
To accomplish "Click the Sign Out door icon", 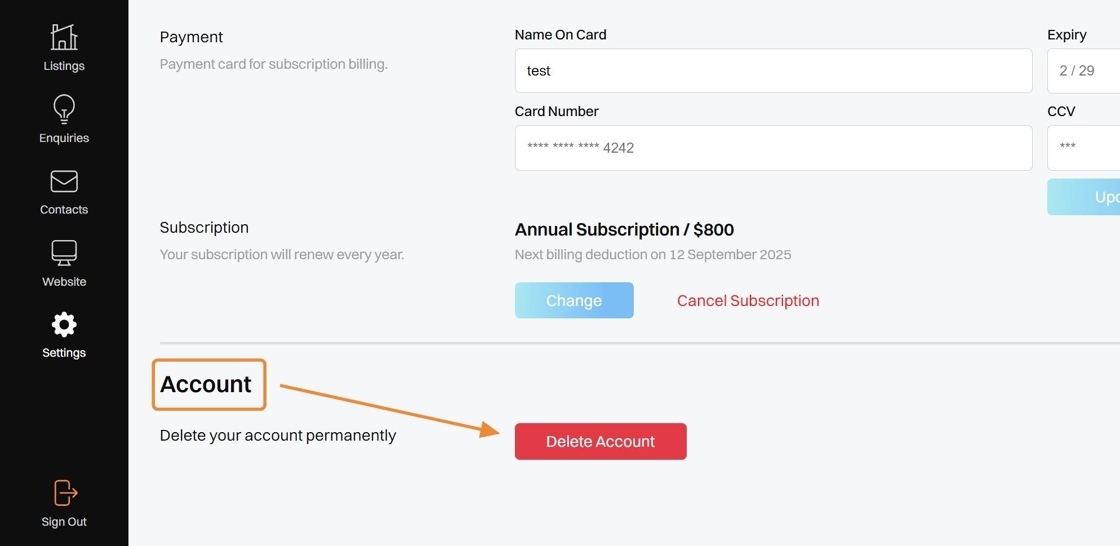I will click(64, 493).
